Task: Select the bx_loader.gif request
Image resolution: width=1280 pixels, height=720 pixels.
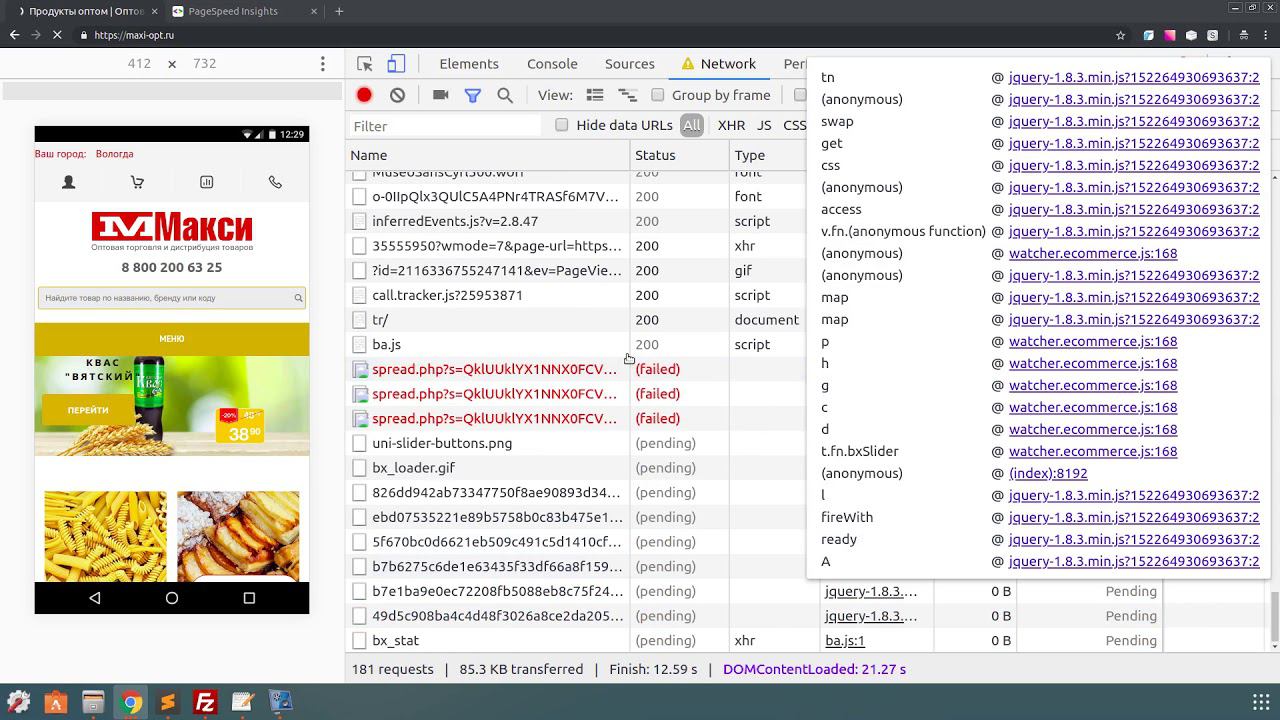Action: [x=576, y=468]
